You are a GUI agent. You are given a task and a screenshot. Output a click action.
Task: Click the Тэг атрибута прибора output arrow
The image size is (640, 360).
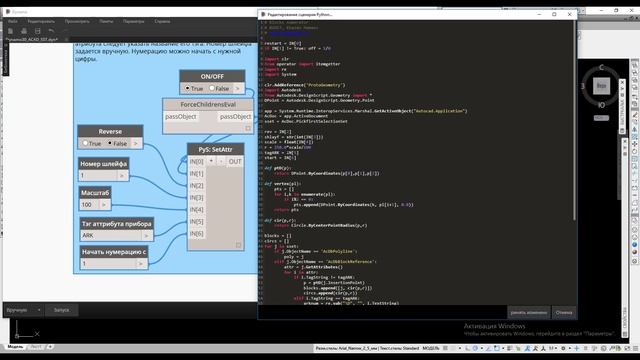coord(146,236)
